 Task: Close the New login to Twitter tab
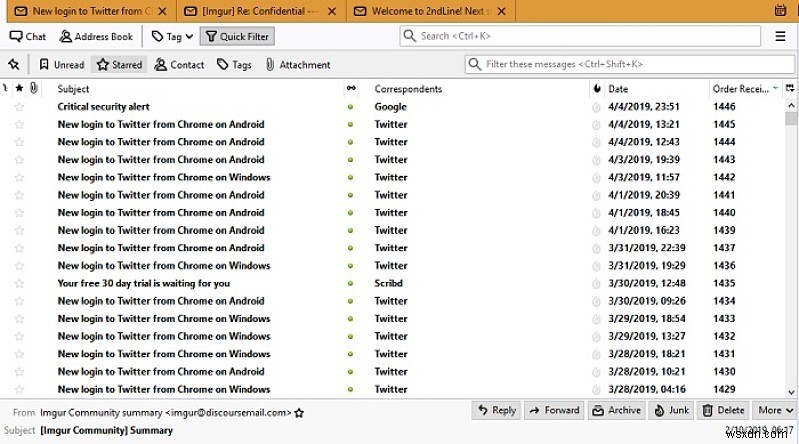point(162,11)
